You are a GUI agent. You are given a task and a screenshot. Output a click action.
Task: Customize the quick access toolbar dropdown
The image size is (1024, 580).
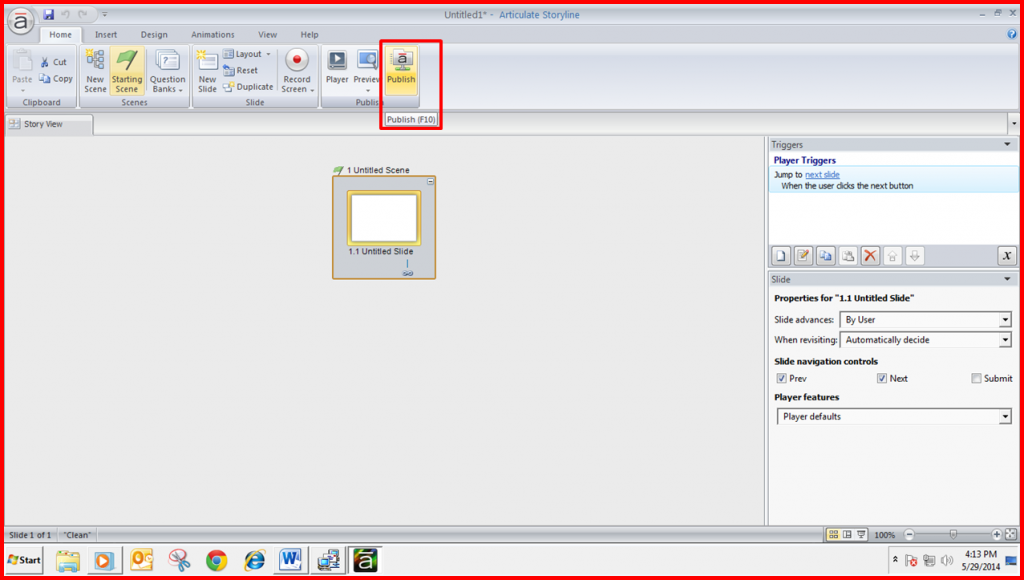(105, 14)
